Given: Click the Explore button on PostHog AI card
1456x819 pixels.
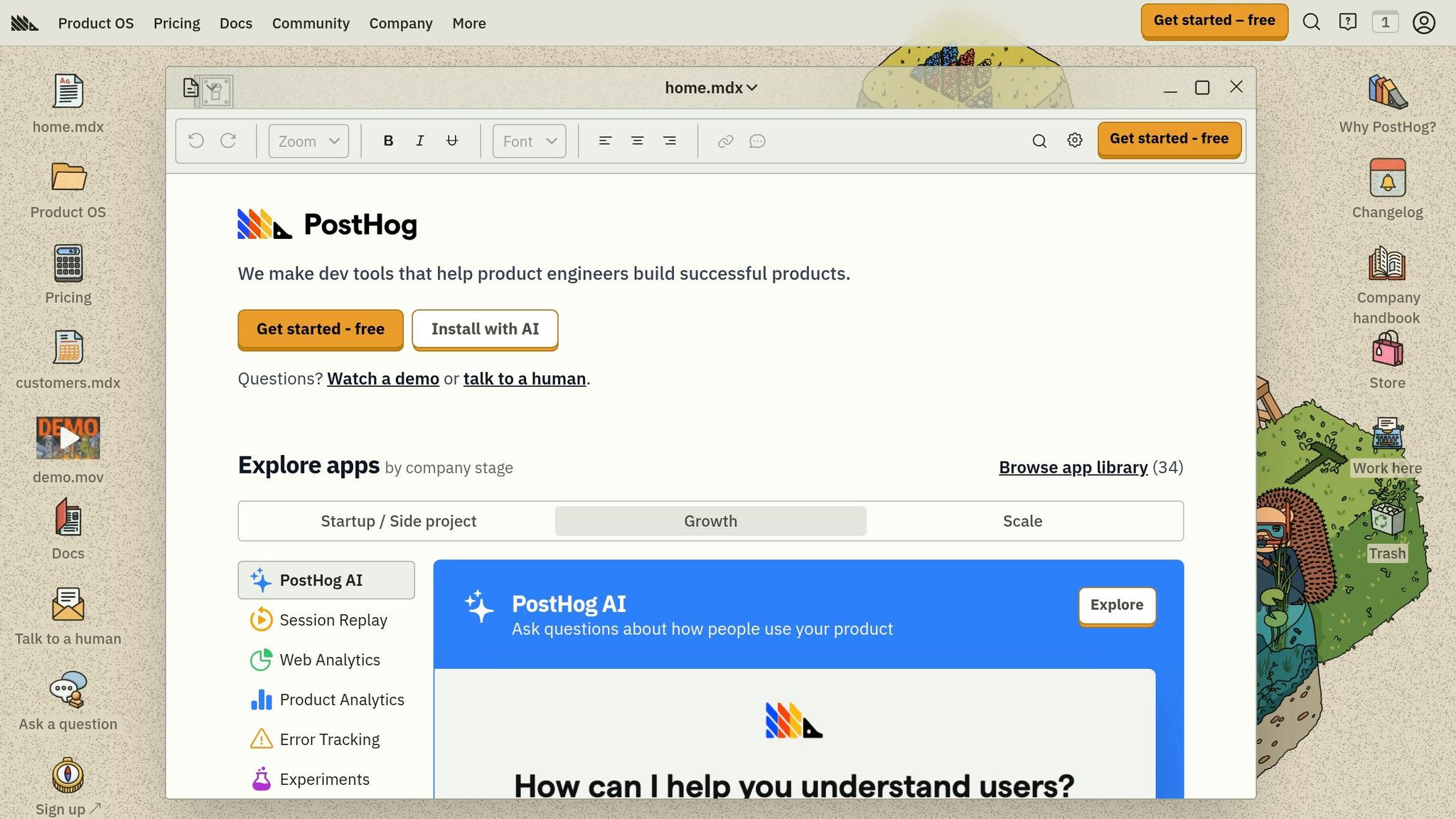Looking at the screenshot, I should point(1116,605).
